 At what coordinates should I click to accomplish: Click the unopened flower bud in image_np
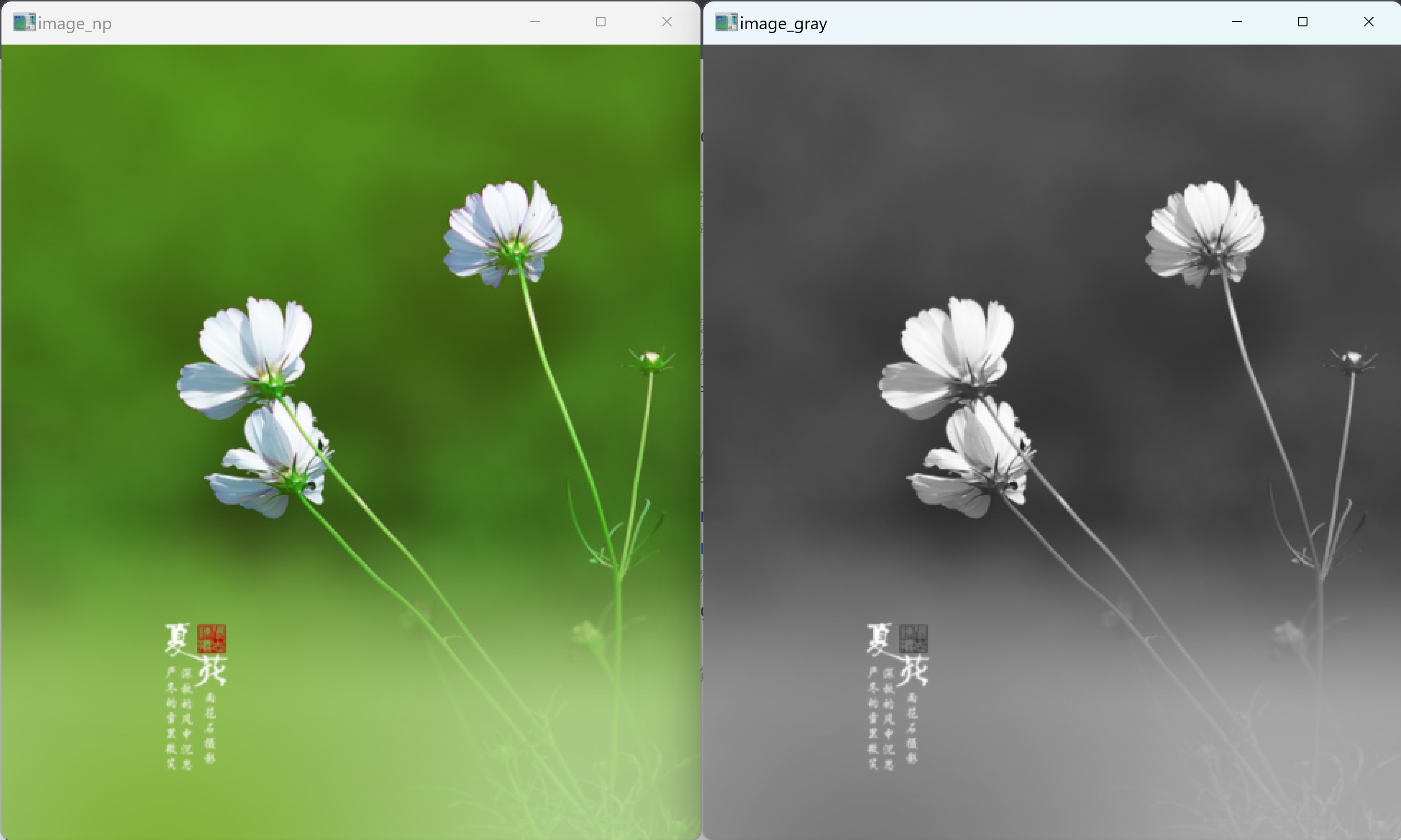[651, 360]
